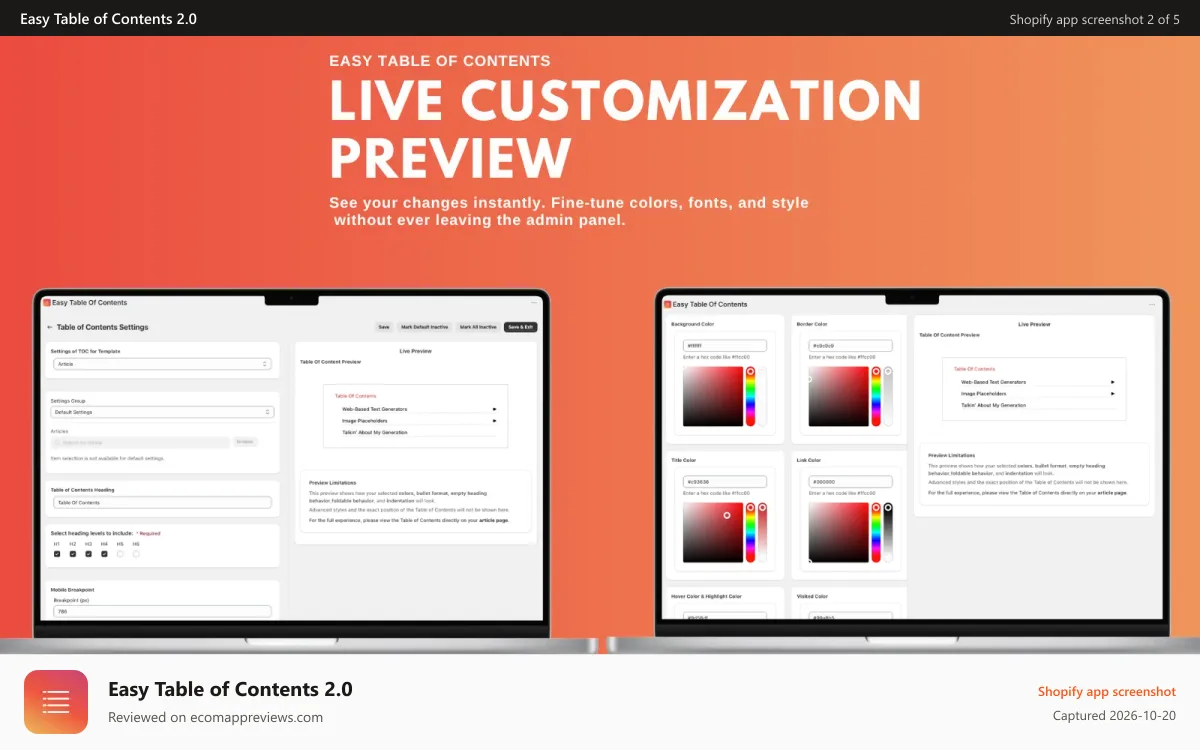Click the Table of Contents Heading text field
1200x750 pixels.
(x=162, y=502)
